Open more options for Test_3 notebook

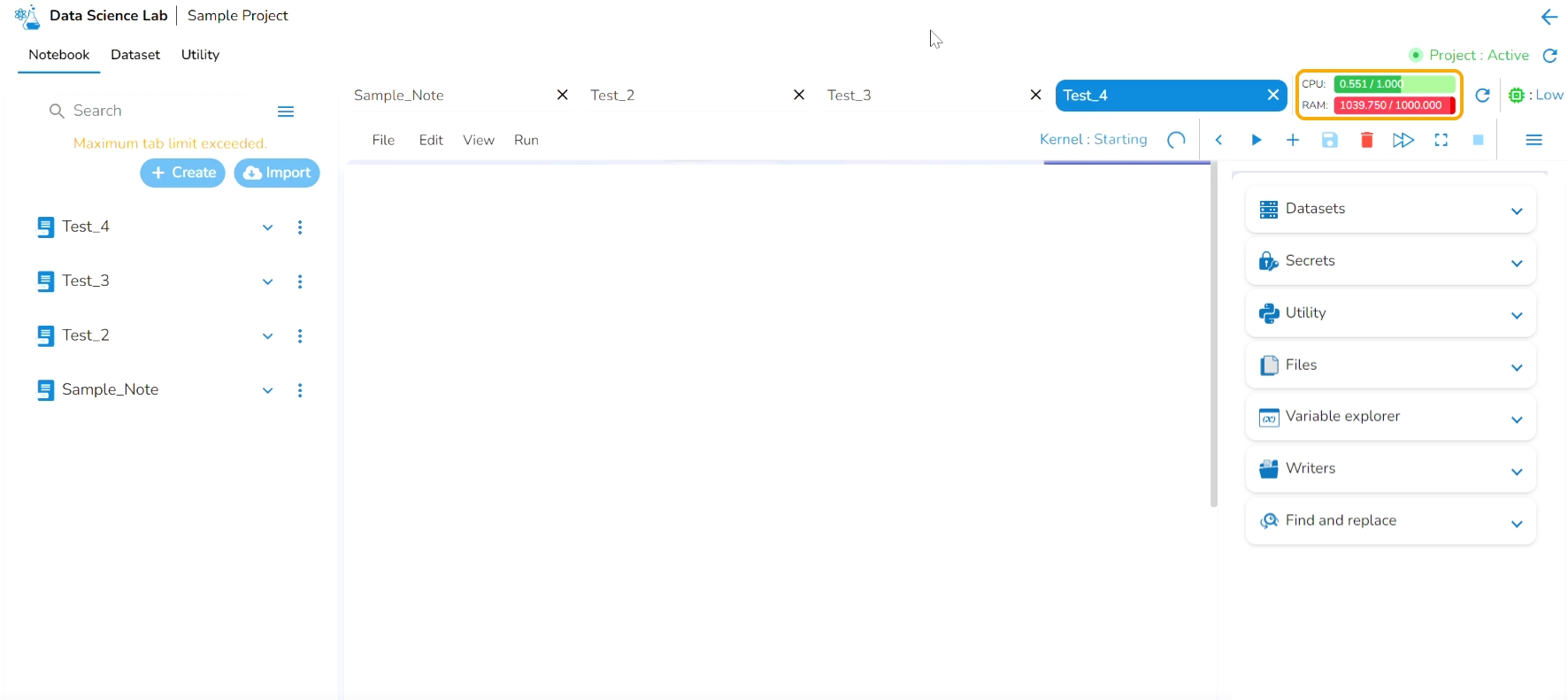(300, 281)
